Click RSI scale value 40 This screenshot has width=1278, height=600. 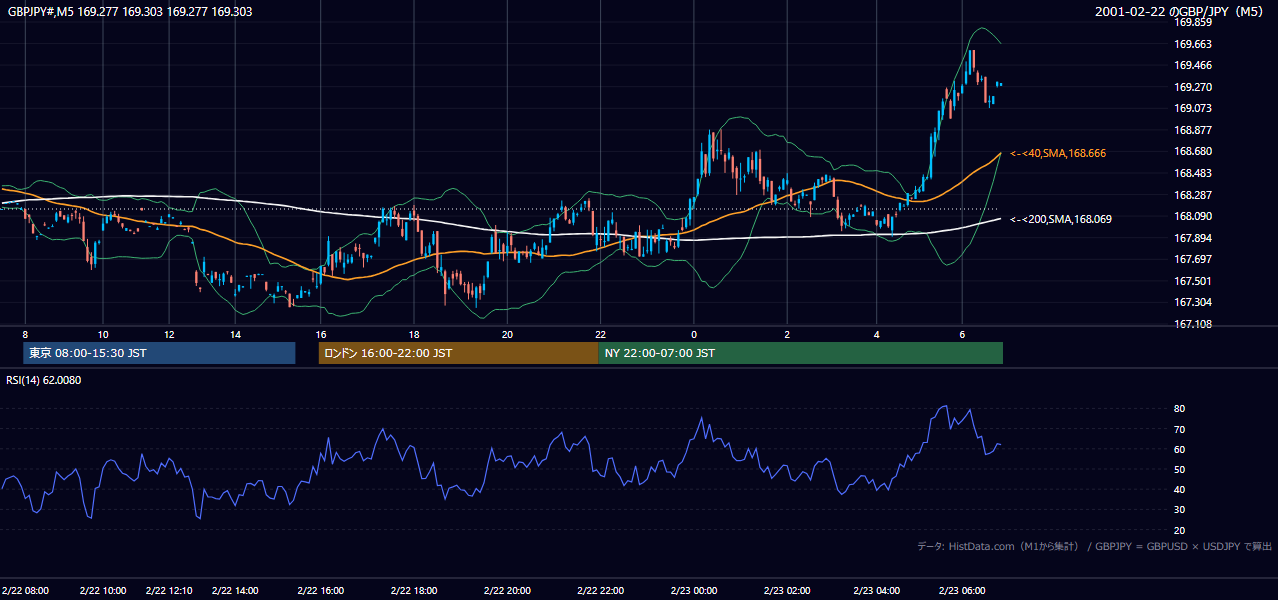(1180, 489)
